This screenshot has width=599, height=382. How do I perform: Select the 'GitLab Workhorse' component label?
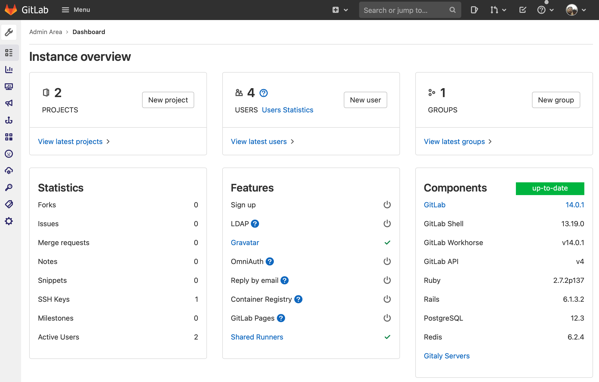pyautogui.click(x=453, y=243)
